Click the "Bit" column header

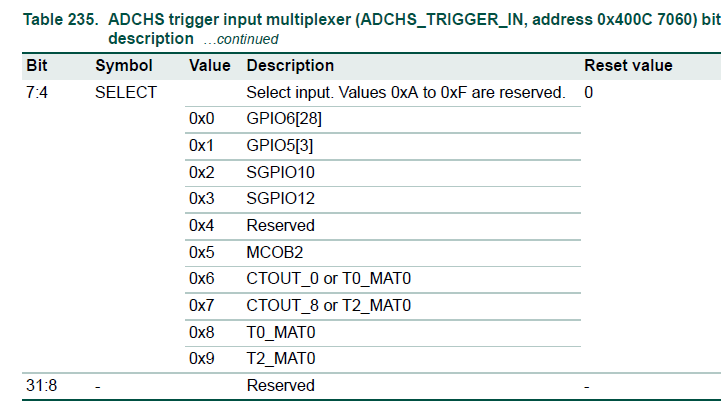click(x=36, y=66)
